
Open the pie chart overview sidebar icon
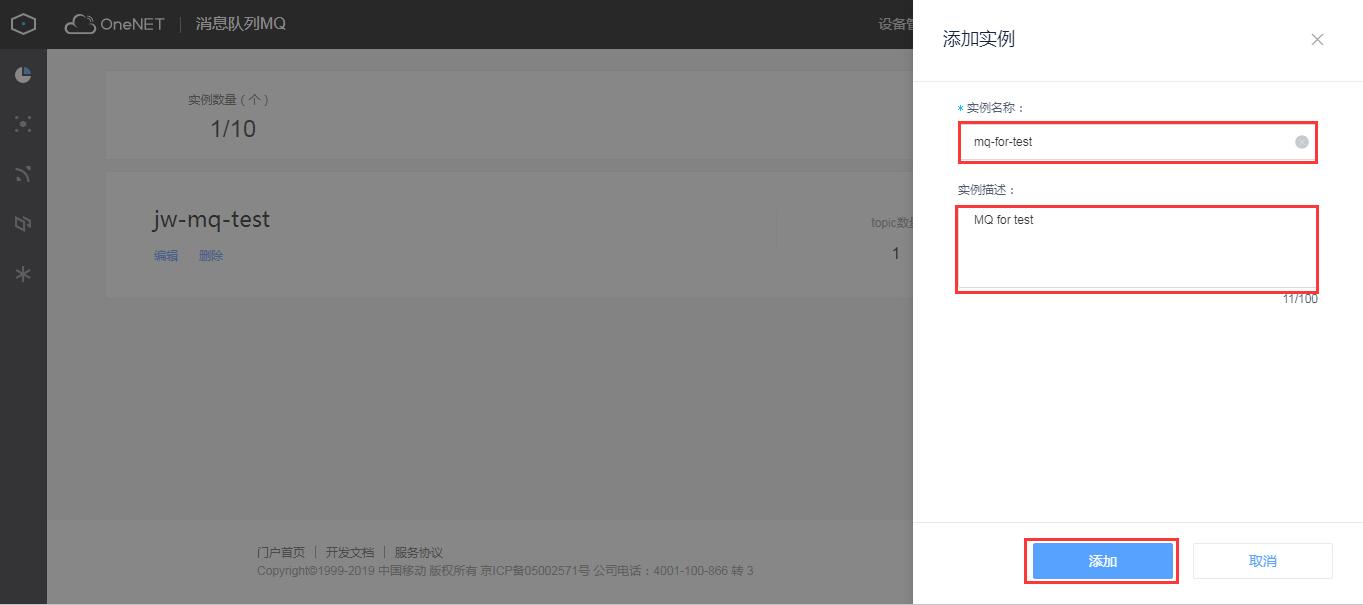tap(23, 75)
